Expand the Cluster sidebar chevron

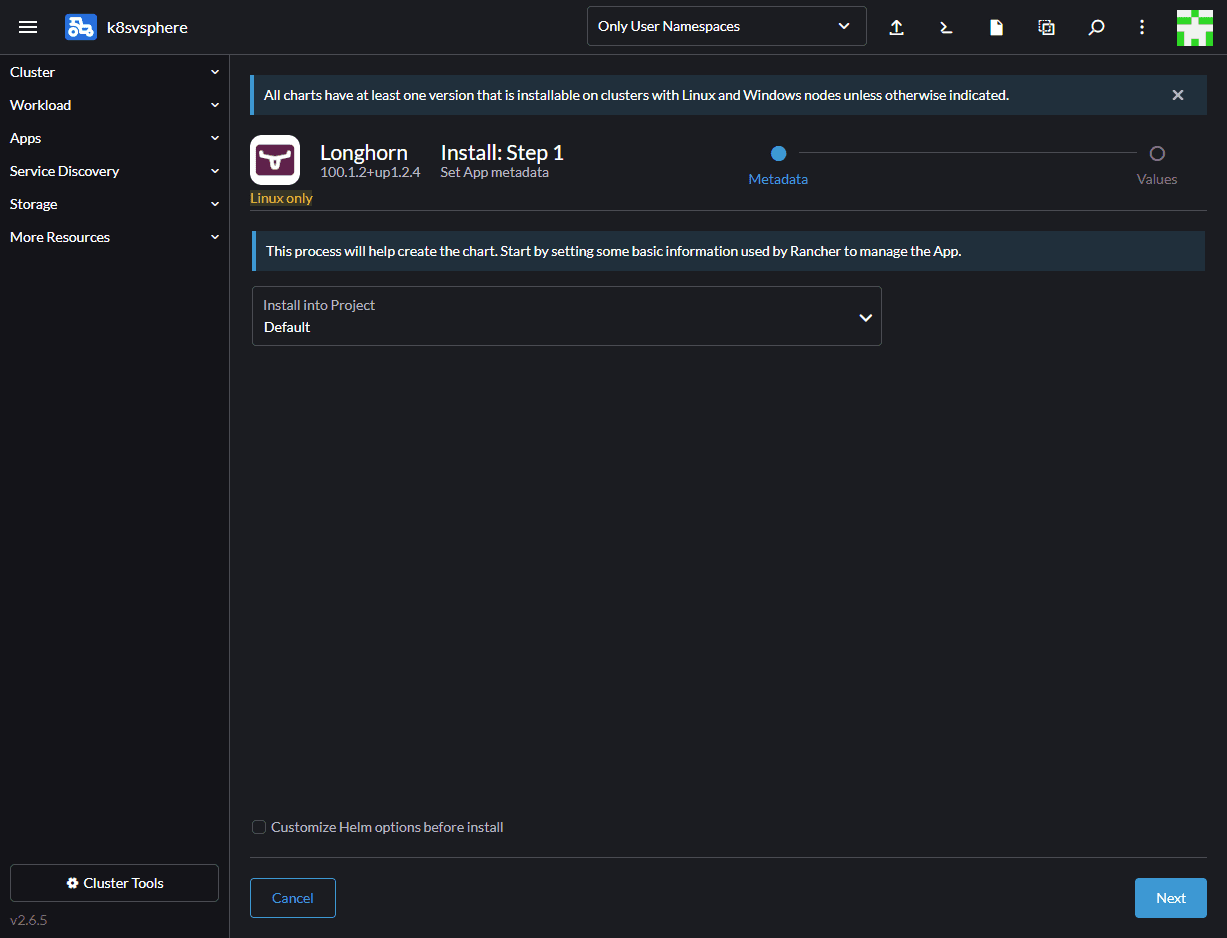(x=215, y=72)
